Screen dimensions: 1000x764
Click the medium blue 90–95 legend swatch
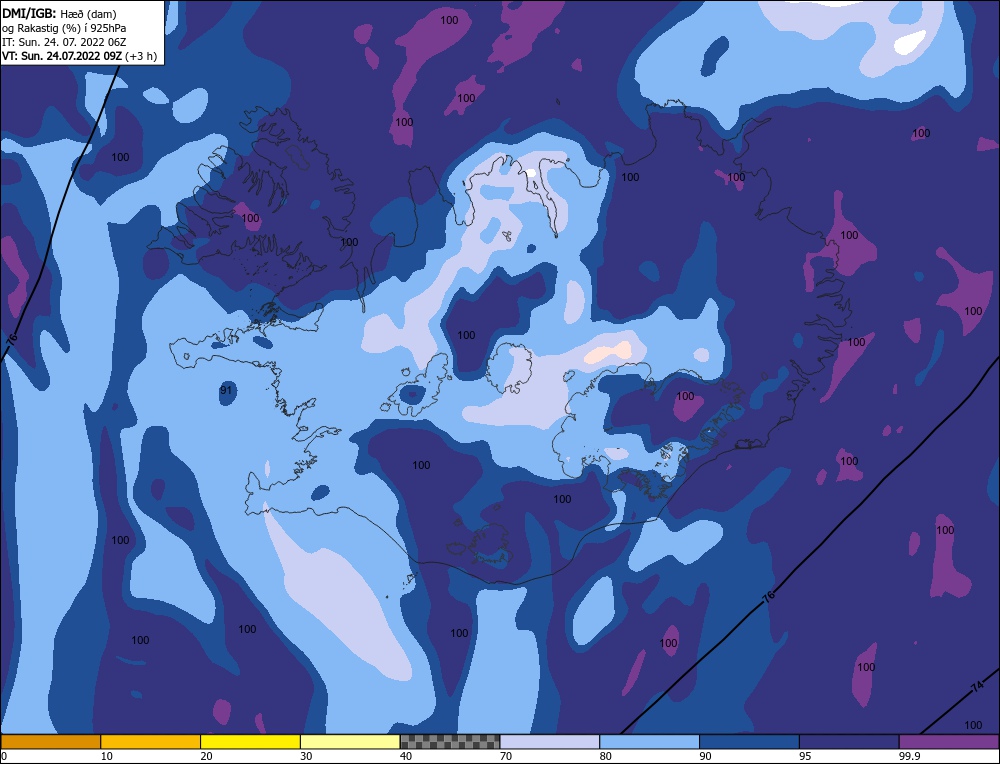pyautogui.click(x=749, y=742)
